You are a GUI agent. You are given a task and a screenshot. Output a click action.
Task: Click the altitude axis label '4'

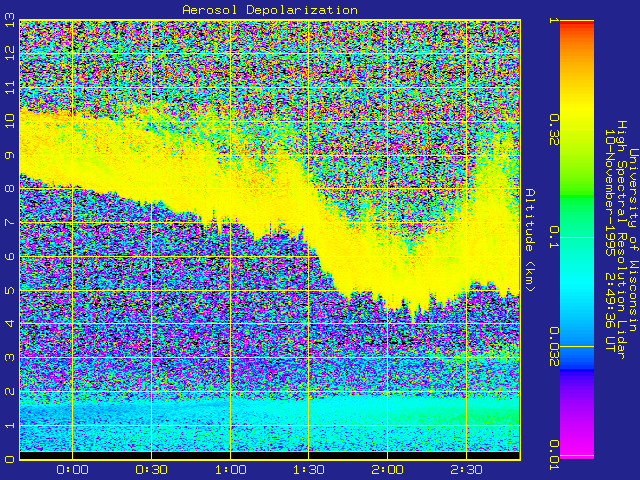click(x=9, y=324)
